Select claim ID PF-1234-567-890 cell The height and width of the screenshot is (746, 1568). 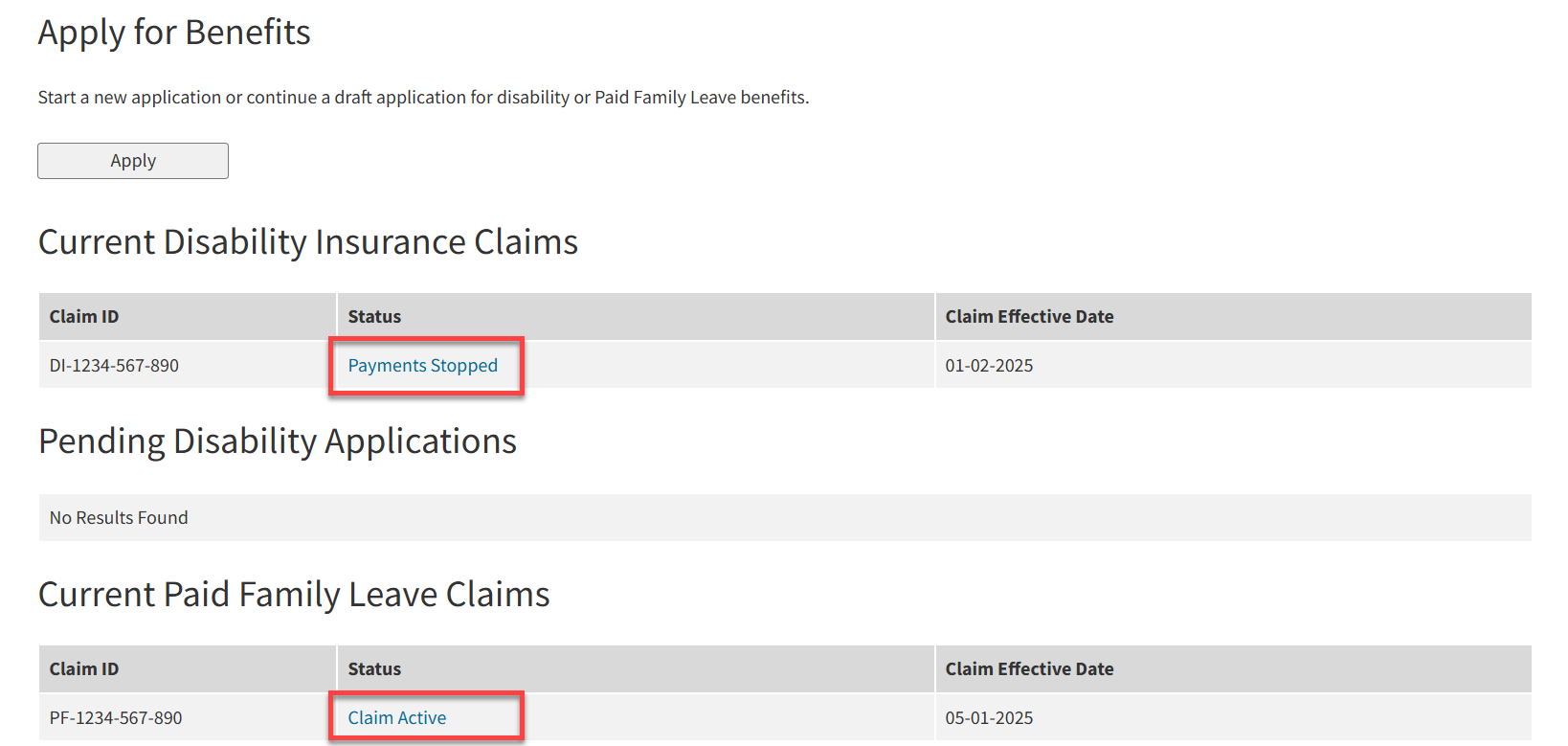click(x=116, y=718)
